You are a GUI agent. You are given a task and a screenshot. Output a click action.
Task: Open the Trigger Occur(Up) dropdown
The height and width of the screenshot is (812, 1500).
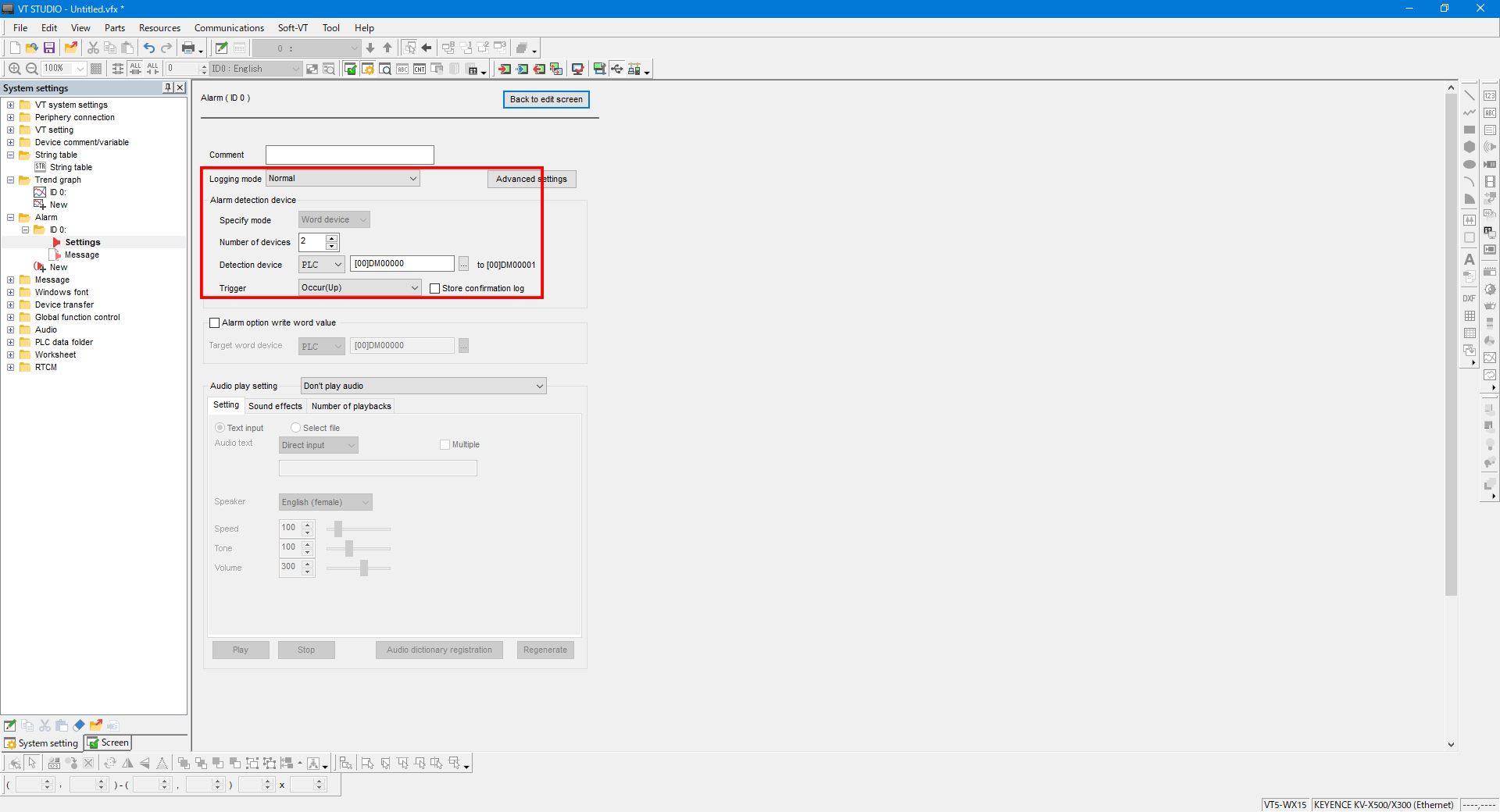(359, 288)
